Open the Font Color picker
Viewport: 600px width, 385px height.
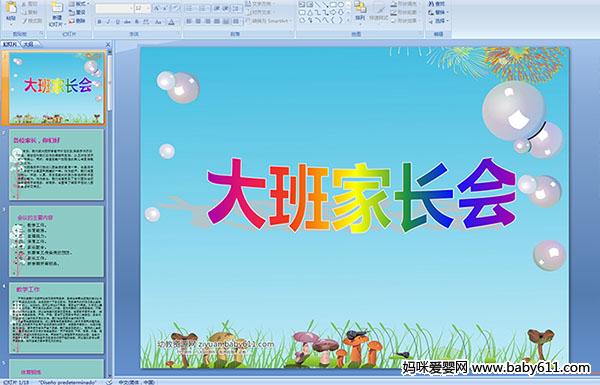[x=171, y=22]
